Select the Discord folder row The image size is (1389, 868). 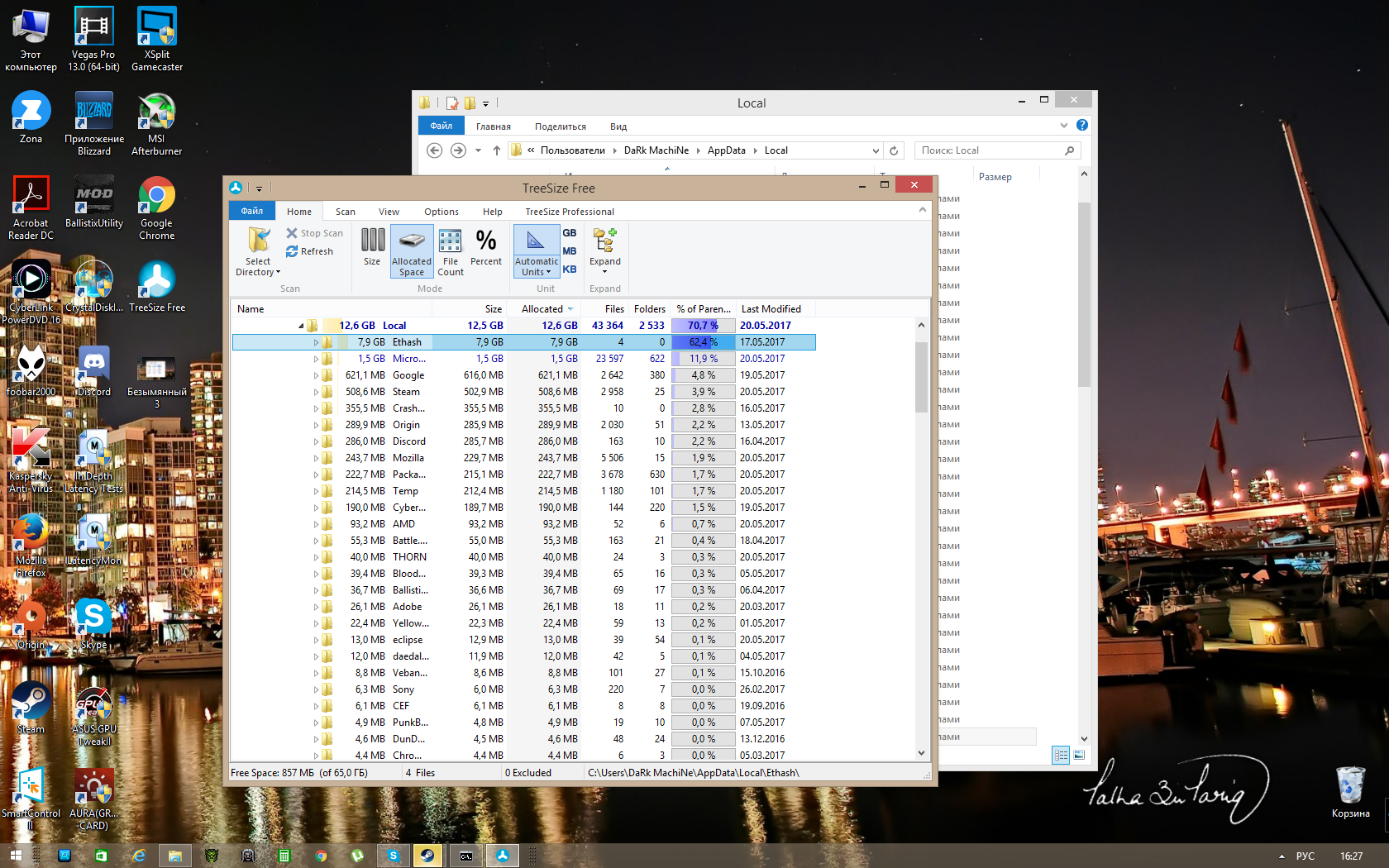pyautogui.click(x=523, y=441)
